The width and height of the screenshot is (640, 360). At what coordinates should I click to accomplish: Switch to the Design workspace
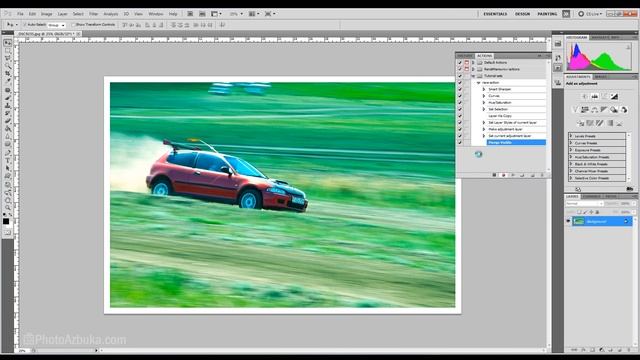point(522,14)
